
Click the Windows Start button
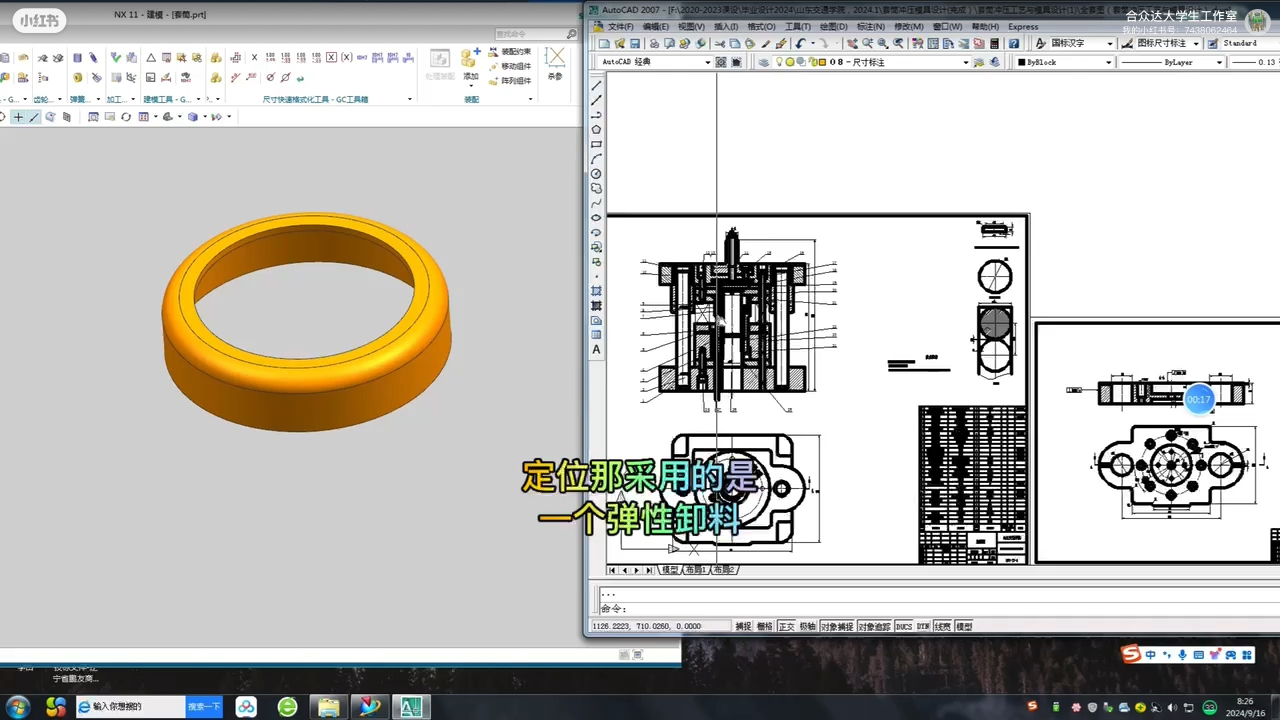pyautogui.click(x=18, y=706)
